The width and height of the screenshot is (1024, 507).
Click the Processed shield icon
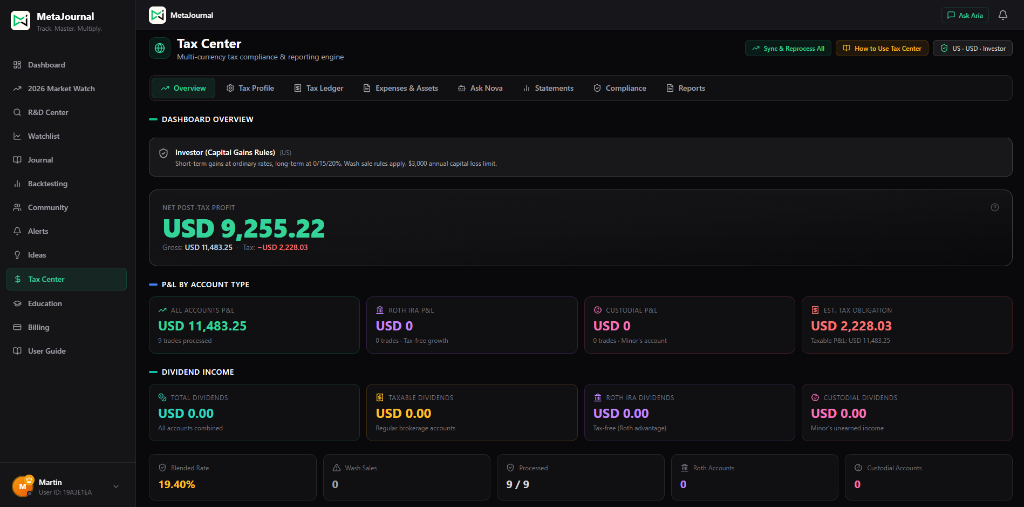click(511, 468)
